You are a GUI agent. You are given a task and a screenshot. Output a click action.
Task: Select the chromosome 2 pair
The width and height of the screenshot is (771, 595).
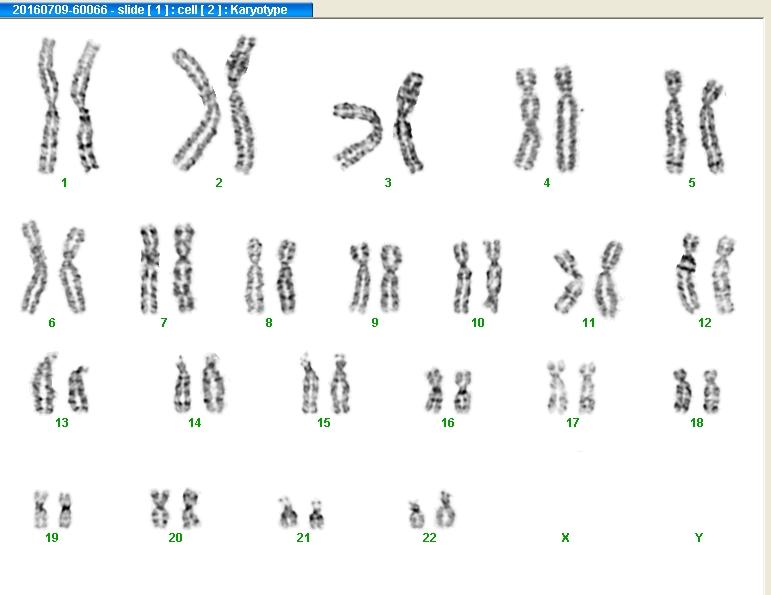tap(214, 104)
